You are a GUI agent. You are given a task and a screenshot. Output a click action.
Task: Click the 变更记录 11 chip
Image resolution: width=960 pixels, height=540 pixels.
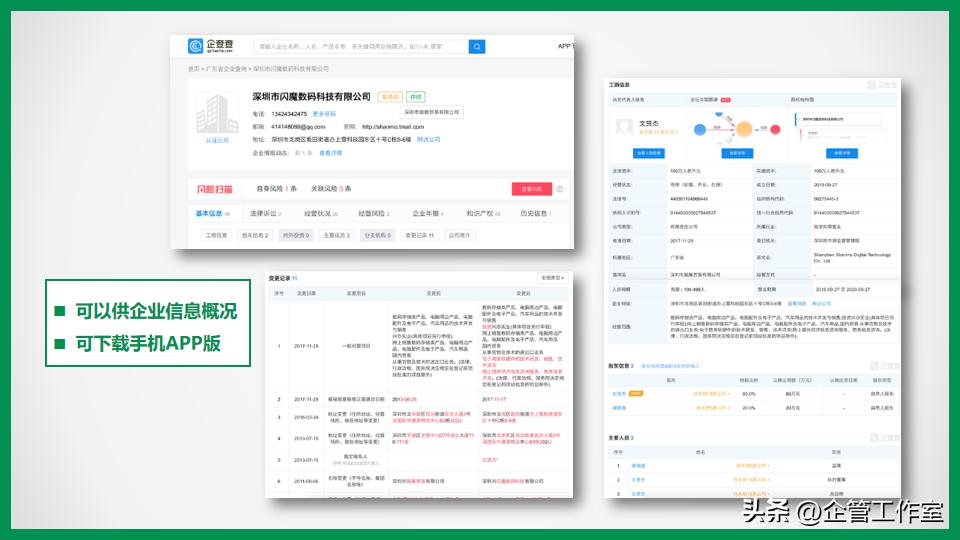click(x=419, y=235)
